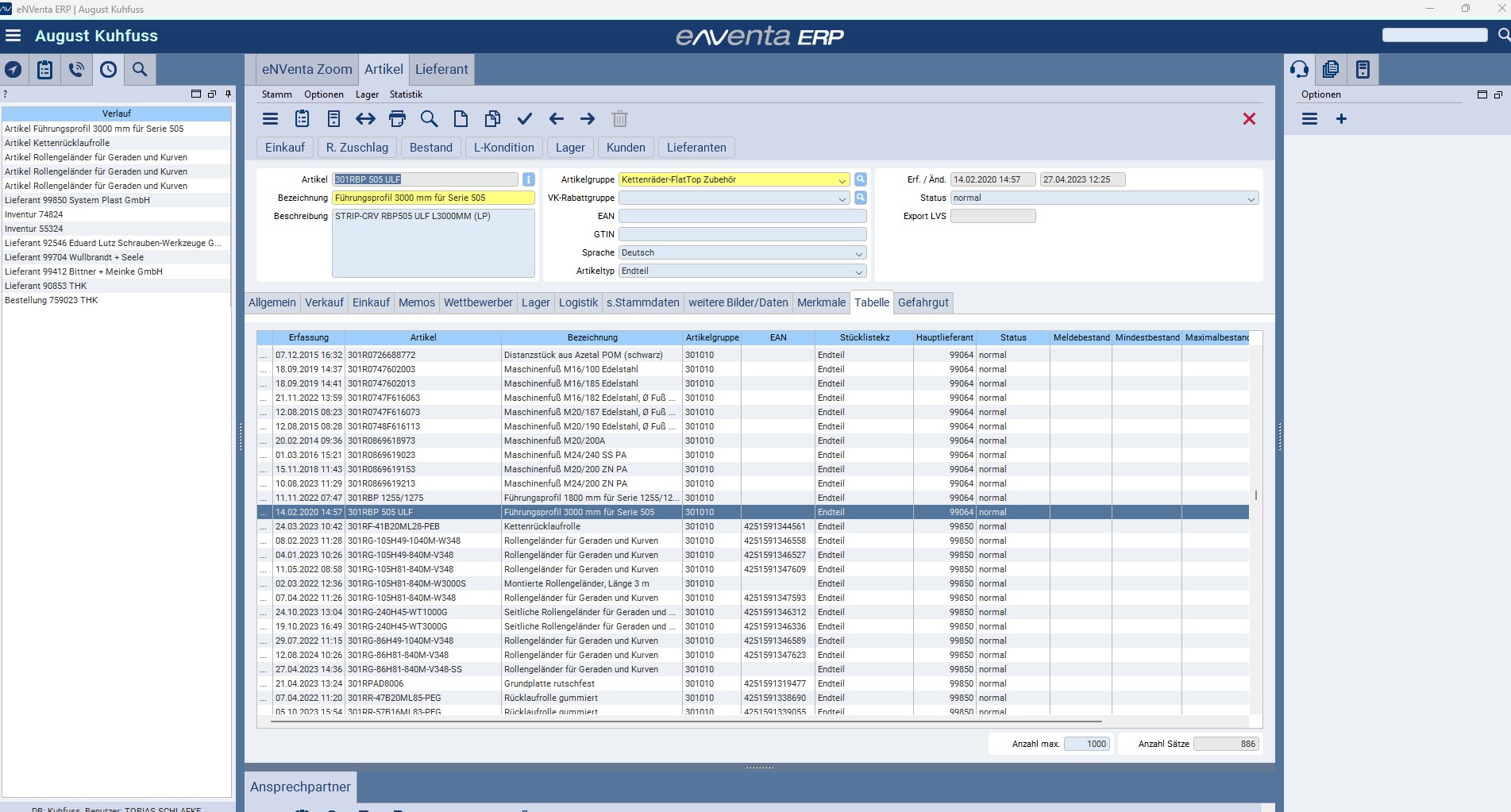Image resolution: width=1511 pixels, height=812 pixels.
Task: Open the headset support icon
Action: pos(1299,70)
